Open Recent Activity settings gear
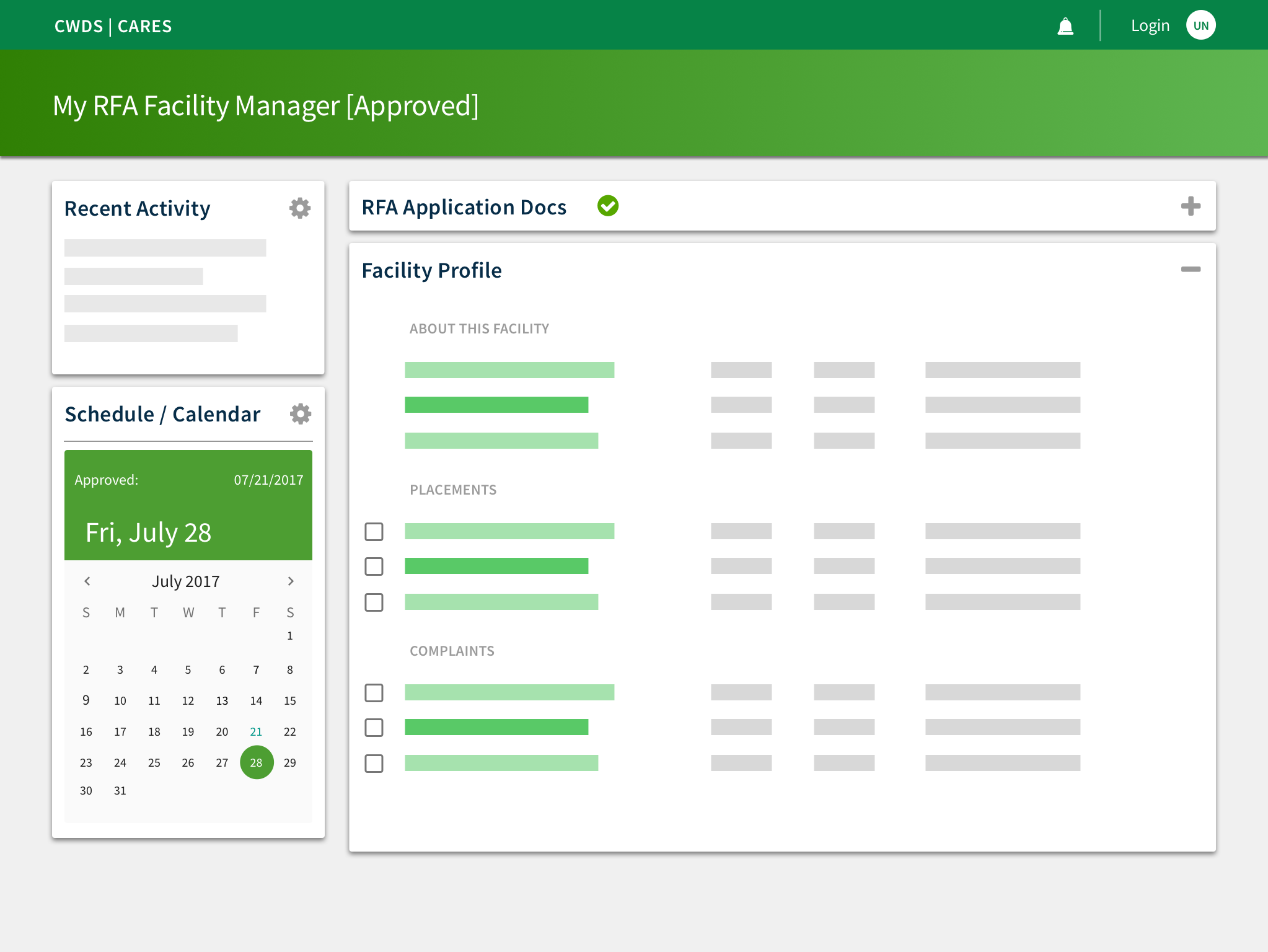 300,208
